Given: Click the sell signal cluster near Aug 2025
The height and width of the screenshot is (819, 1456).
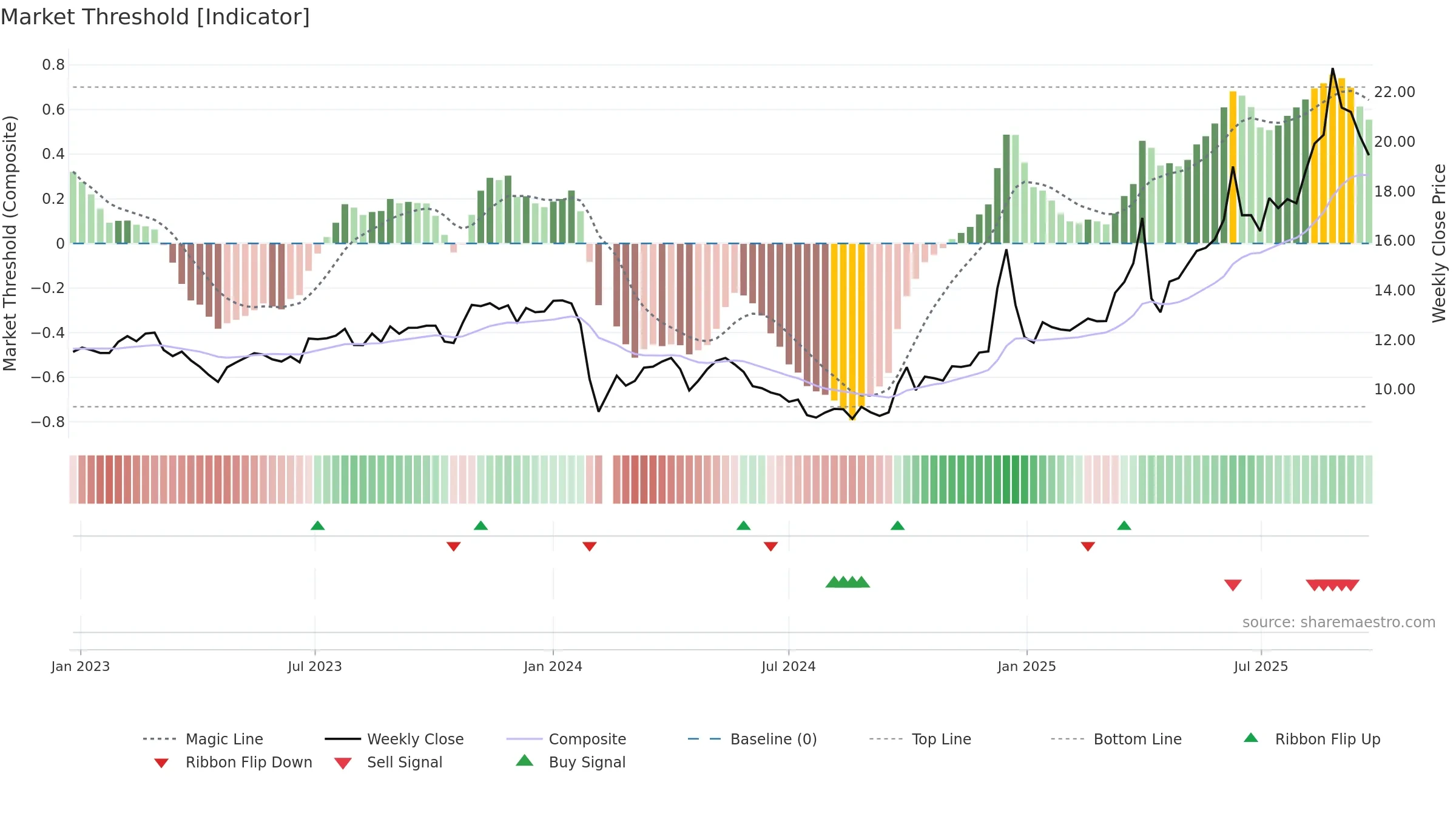Looking at the screenshot, I should 1333,585.
